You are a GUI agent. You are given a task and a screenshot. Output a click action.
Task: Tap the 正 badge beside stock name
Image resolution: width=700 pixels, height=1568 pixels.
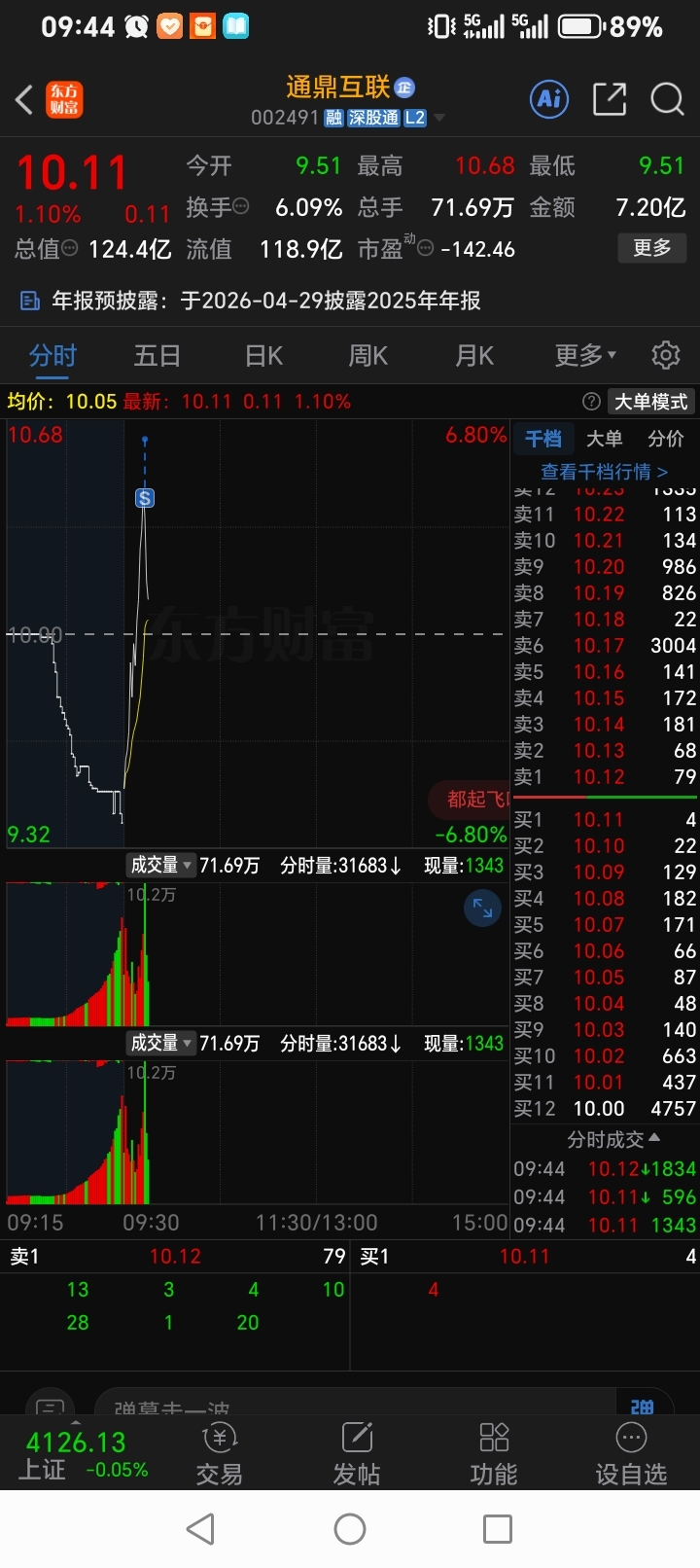(404, 88)
